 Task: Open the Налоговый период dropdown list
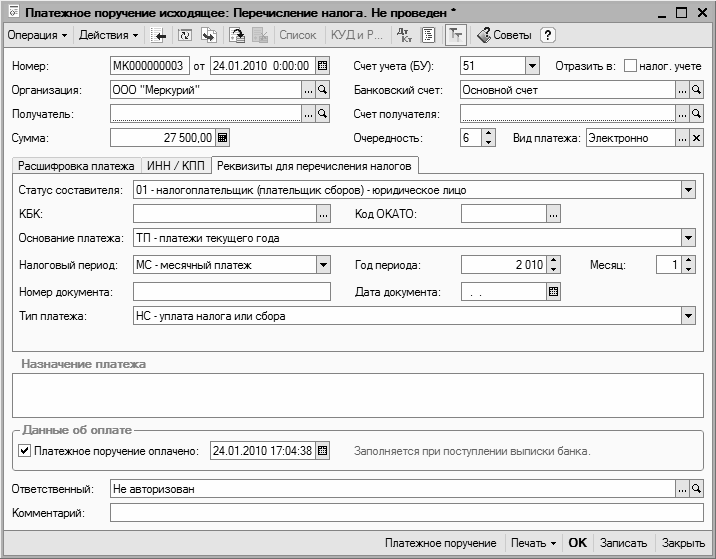(x=323, y=266)
